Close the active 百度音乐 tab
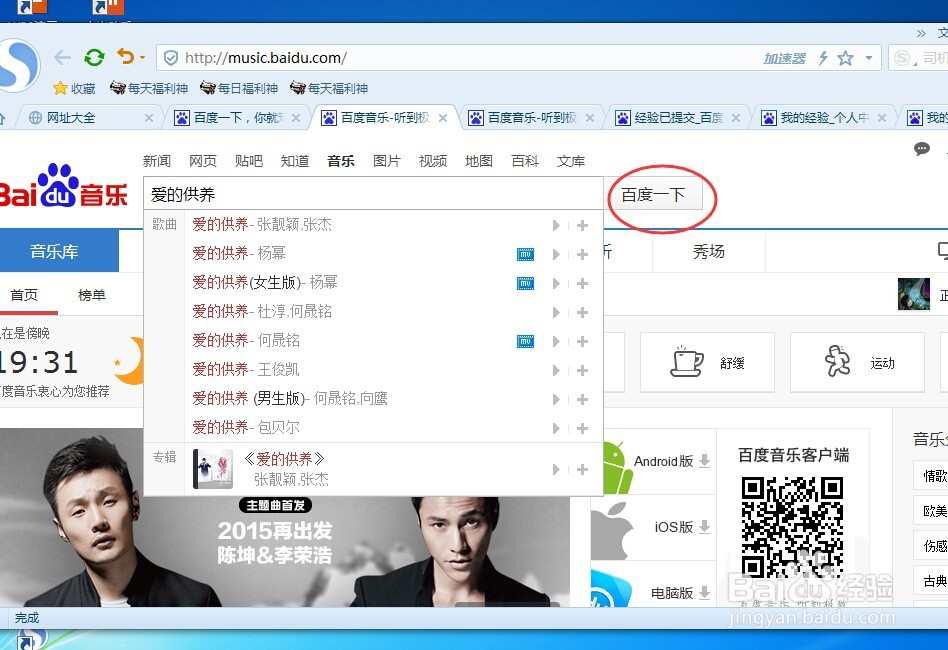 pyautogui.click(x=443, y=118)
